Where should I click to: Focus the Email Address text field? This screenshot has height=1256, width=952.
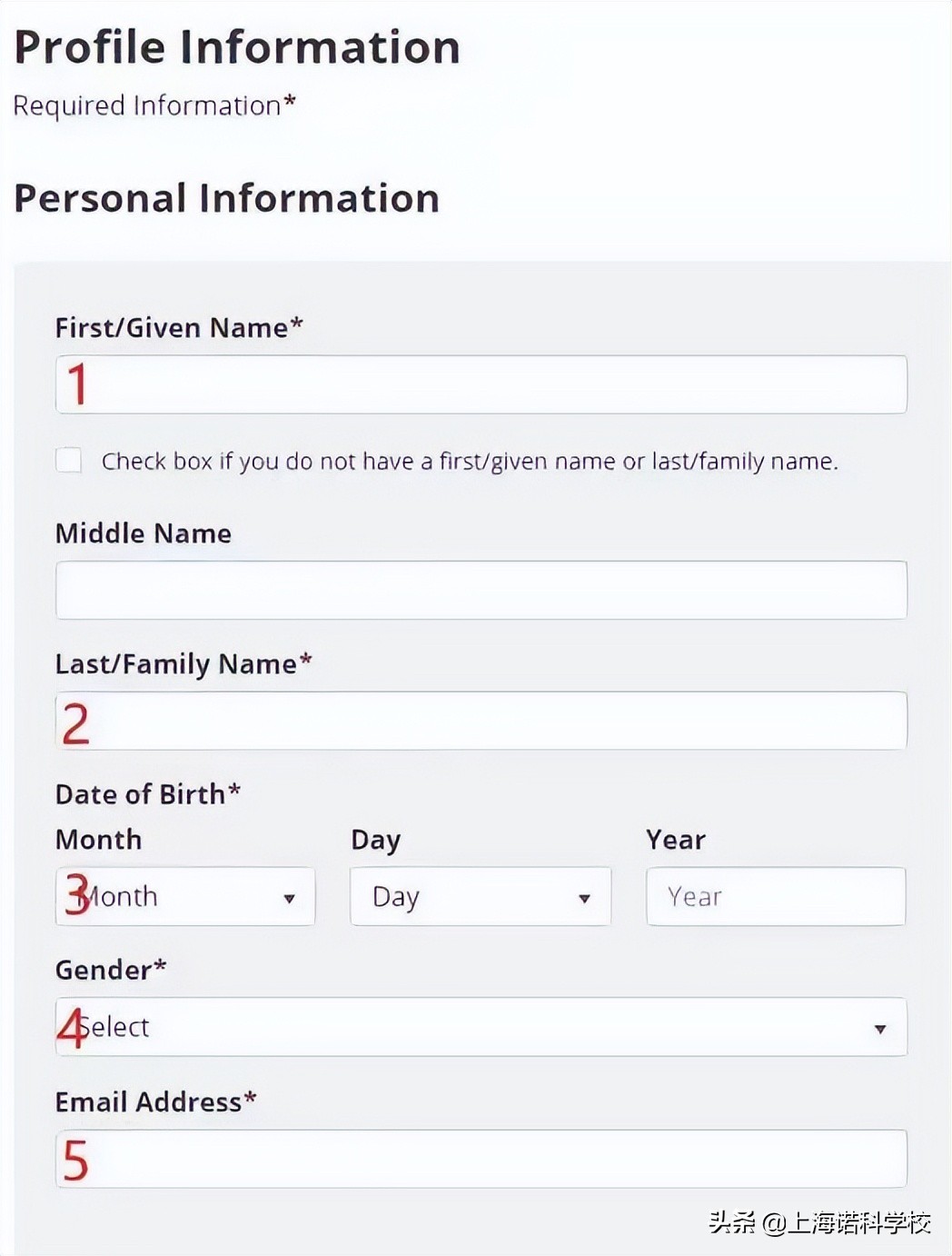pyautogui.click(x=481, y=1159)
